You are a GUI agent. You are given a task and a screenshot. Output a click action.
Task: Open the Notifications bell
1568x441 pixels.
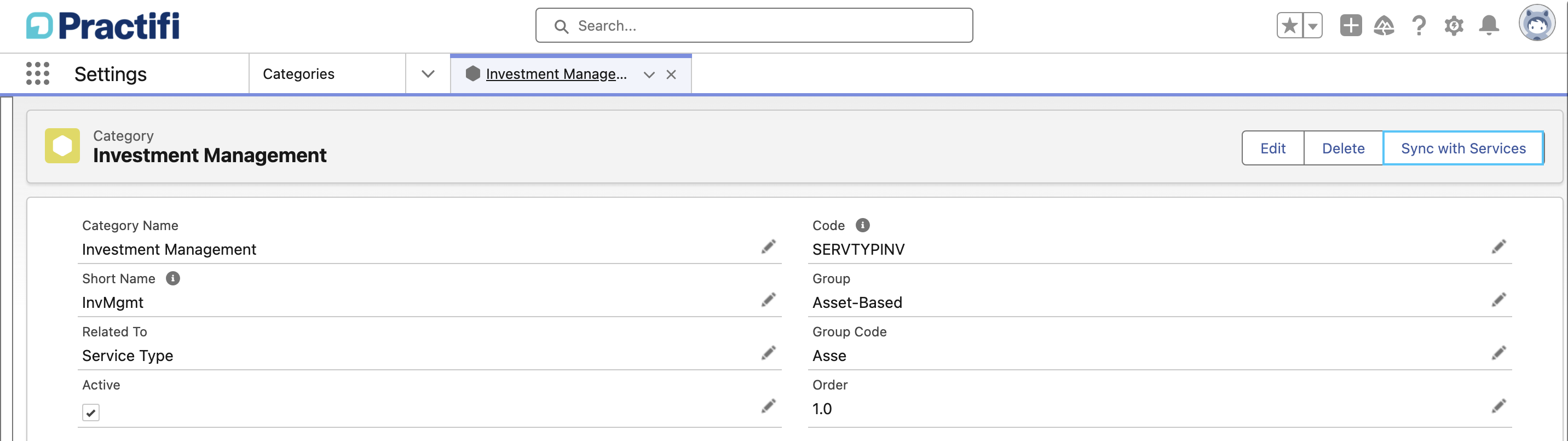1489,26
